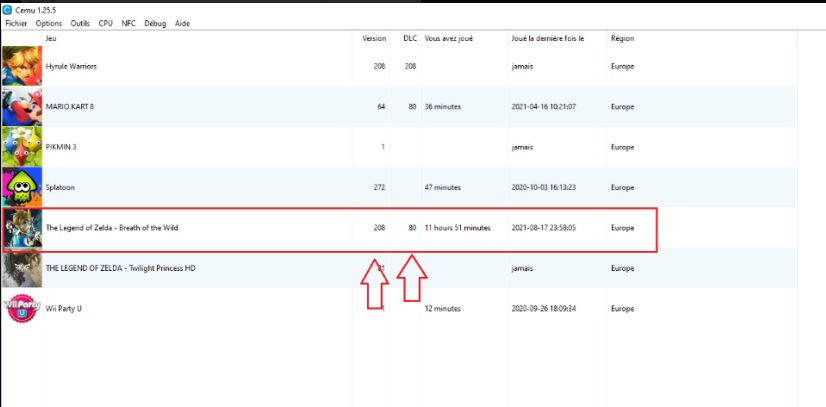826x407 pixels.
Task: Open the Options menu
Action: tap(48, 23)
